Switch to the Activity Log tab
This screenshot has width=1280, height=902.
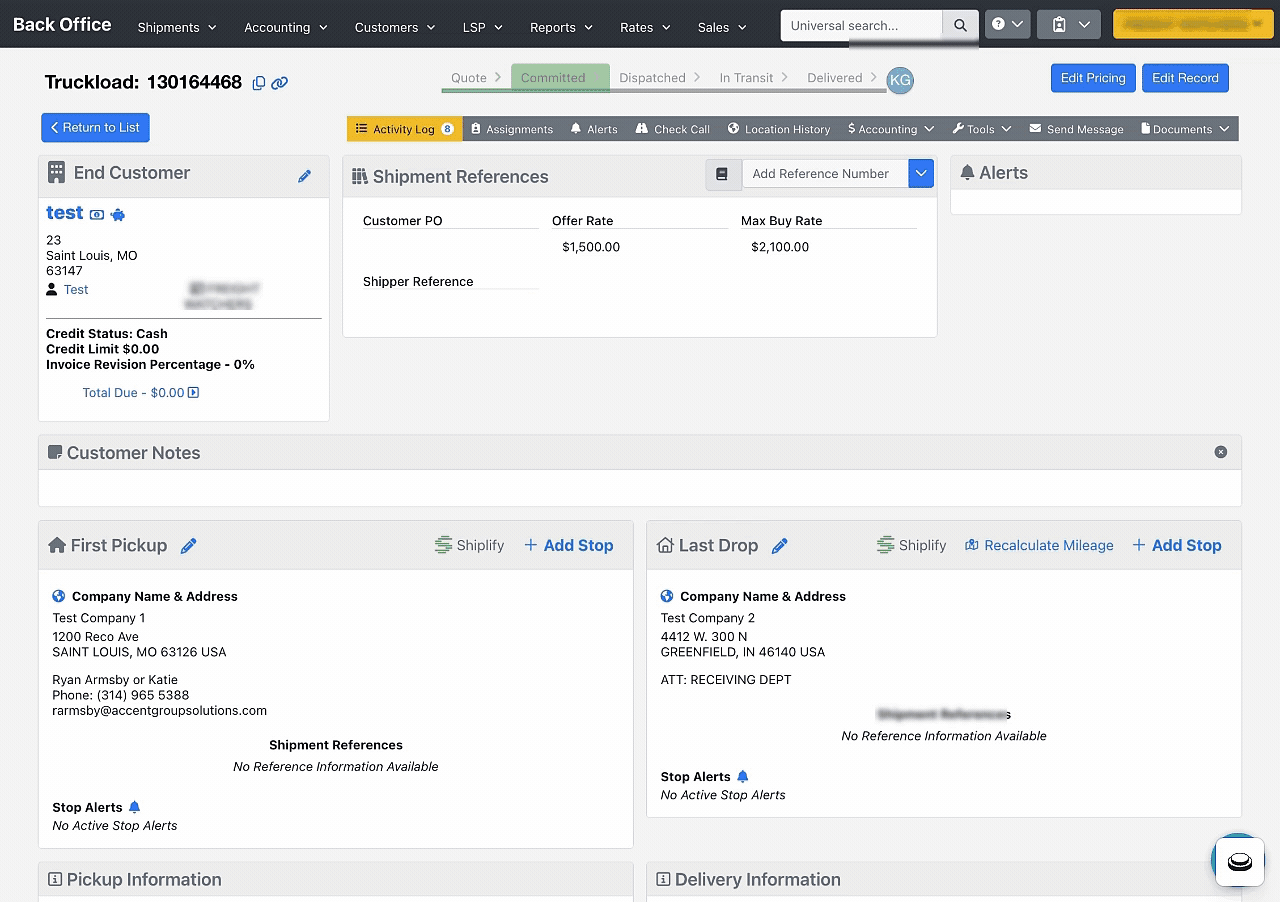405,129
